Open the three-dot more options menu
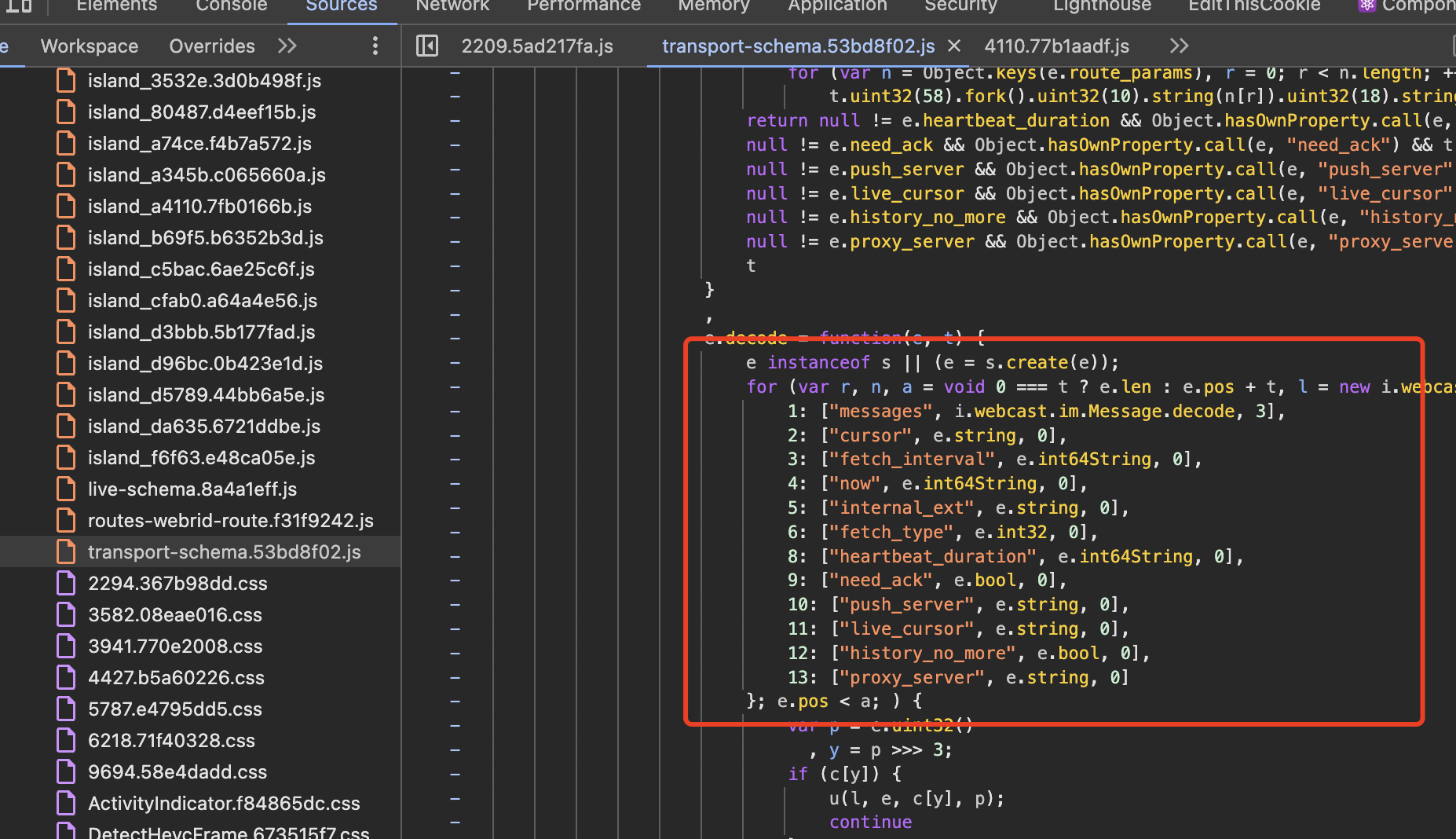The image size is (1456, 839). coord(375,46)
